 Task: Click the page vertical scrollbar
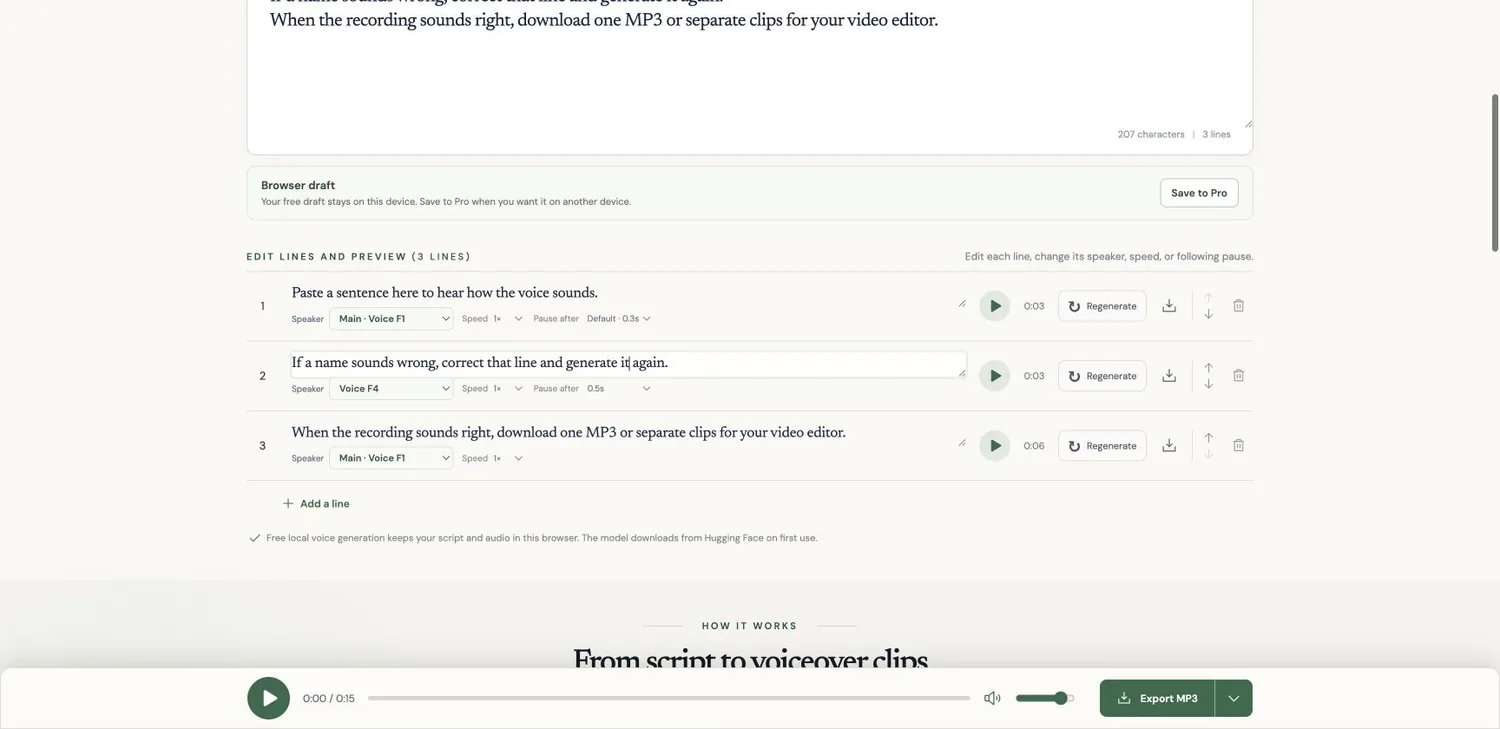pos(1495,172)
